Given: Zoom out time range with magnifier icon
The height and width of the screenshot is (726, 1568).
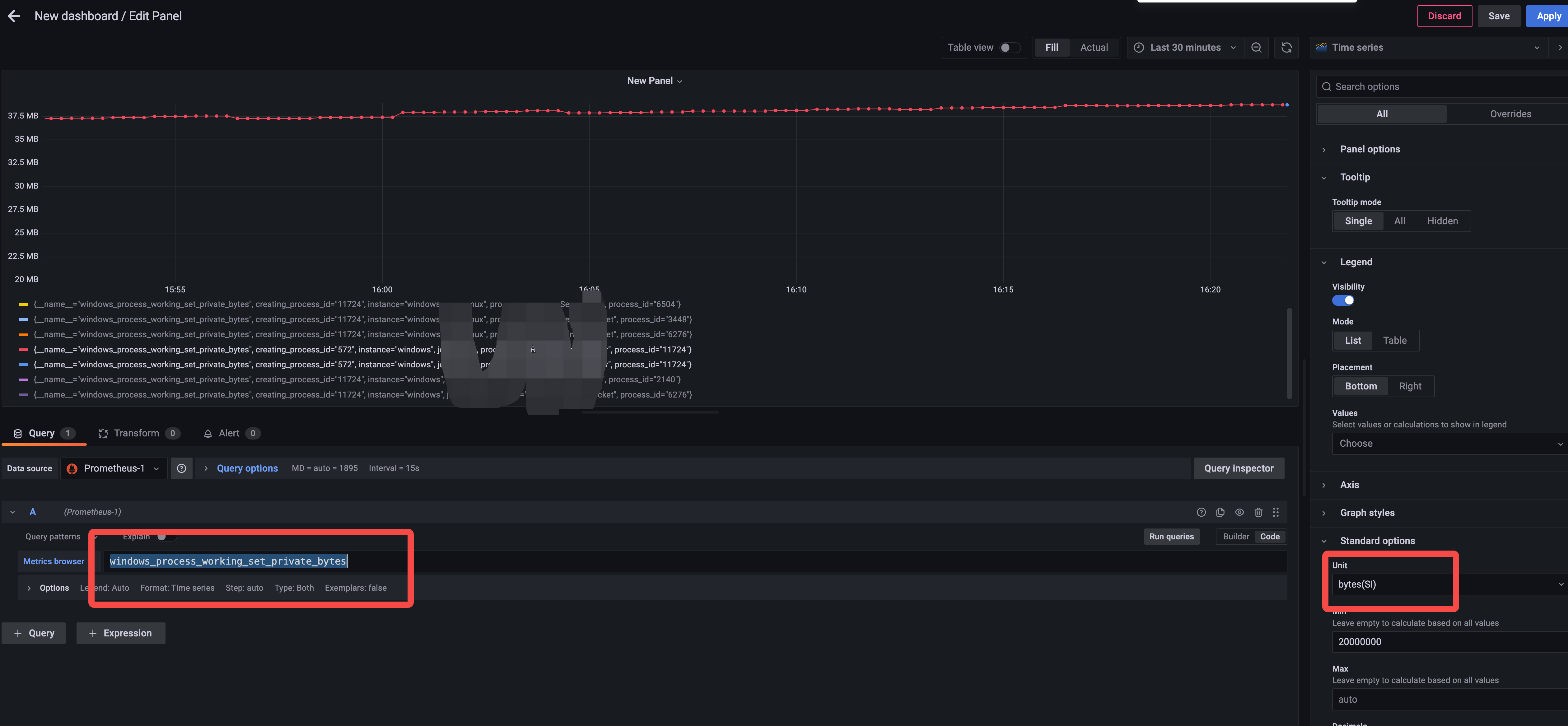Looking at the screenshot, I should [1256, 48].
